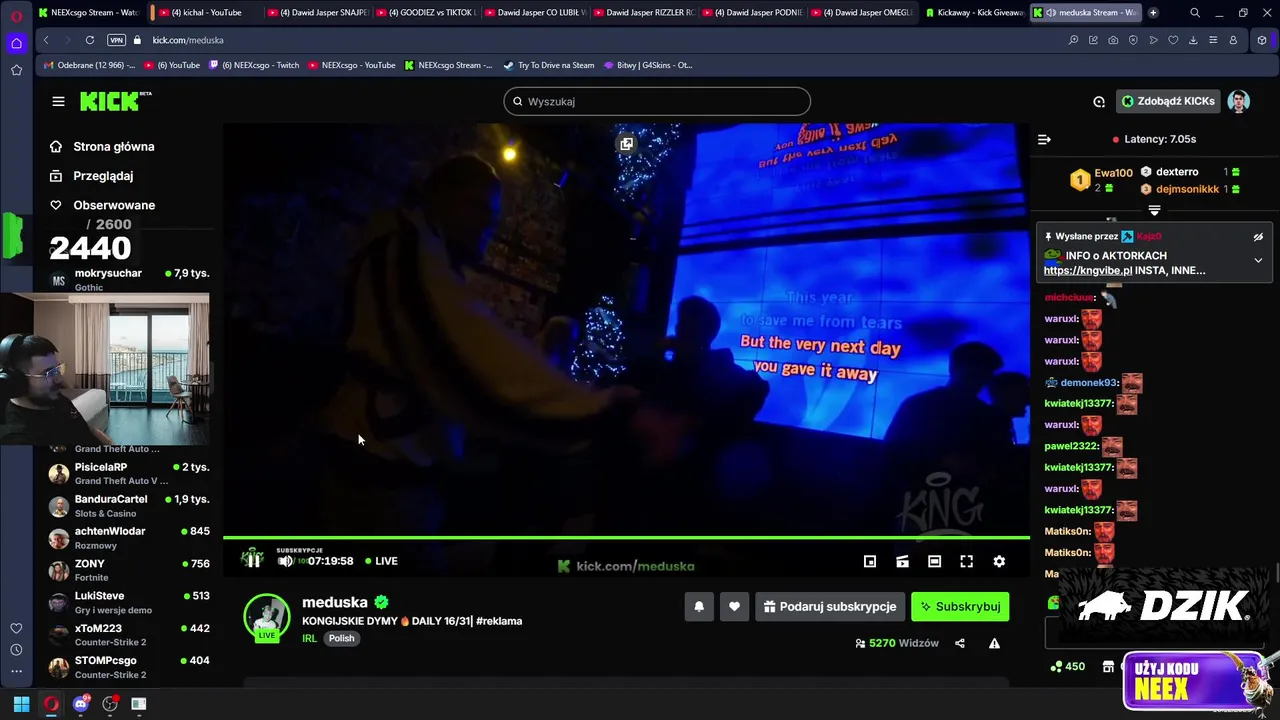
Task: Click the Subskrybuj button
Action: click(x=960, y=606)
